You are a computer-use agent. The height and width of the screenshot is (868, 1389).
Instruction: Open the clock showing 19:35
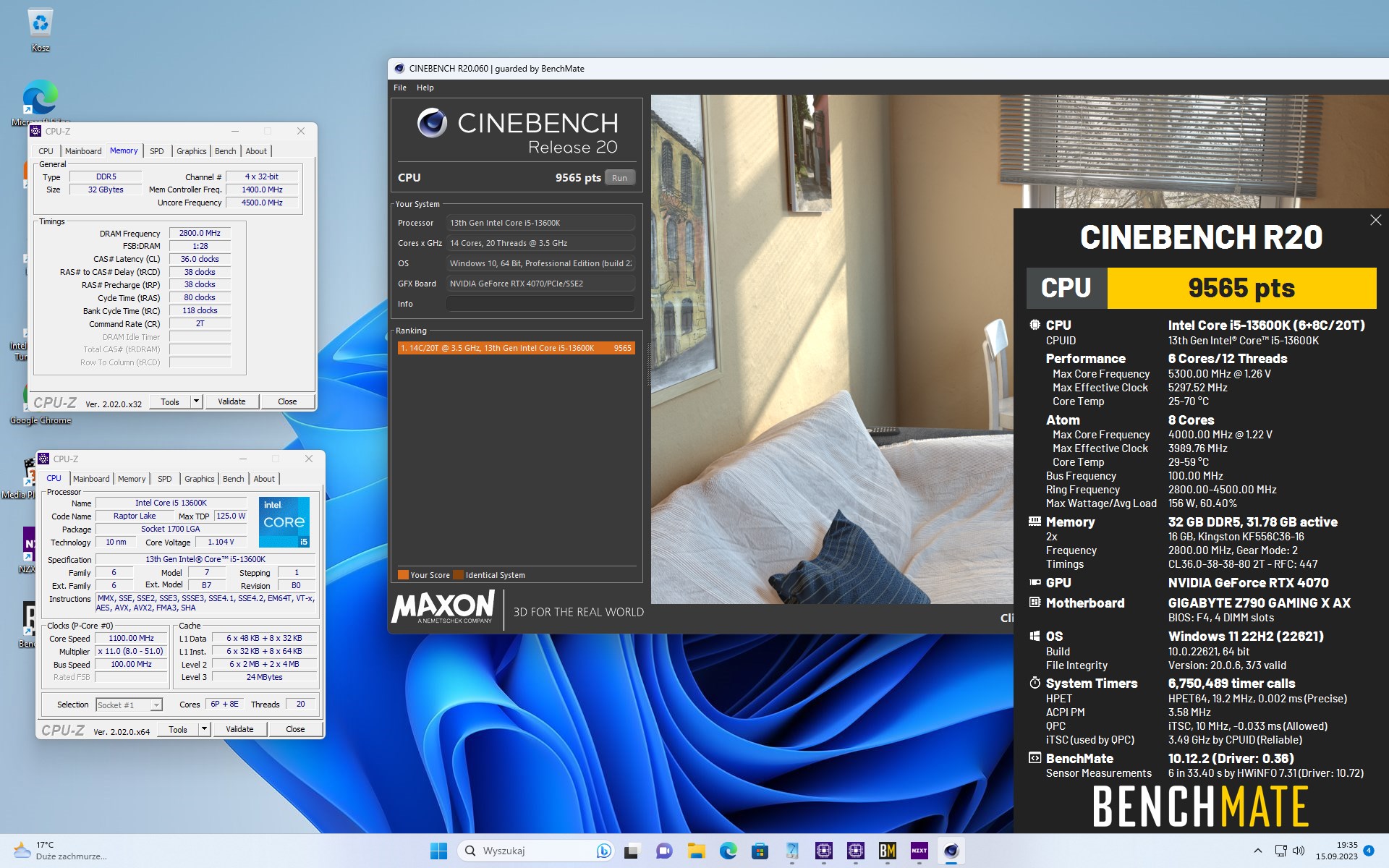tap(1337, 851)
